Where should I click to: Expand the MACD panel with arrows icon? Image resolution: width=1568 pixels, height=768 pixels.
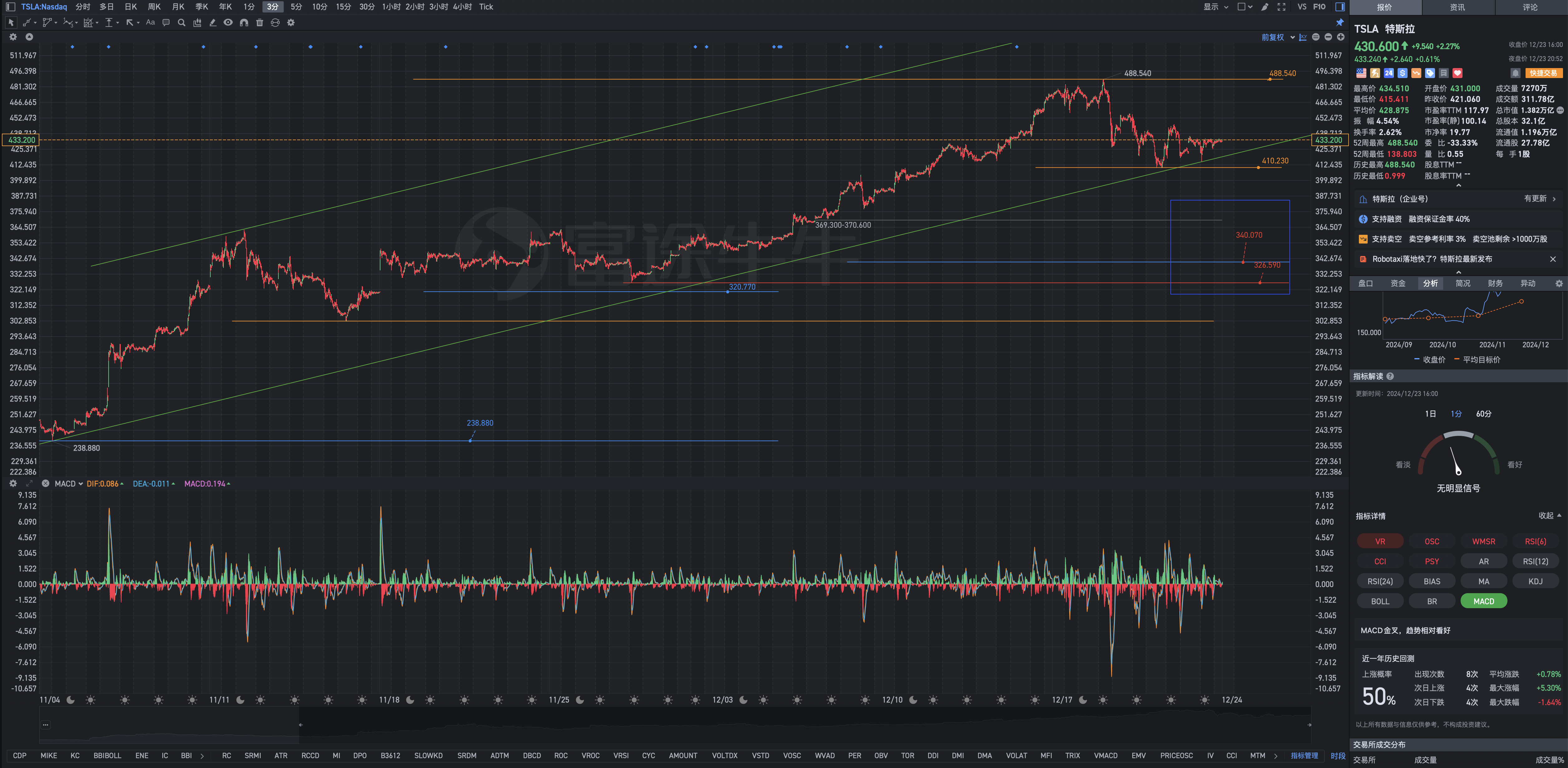(29, 484)
